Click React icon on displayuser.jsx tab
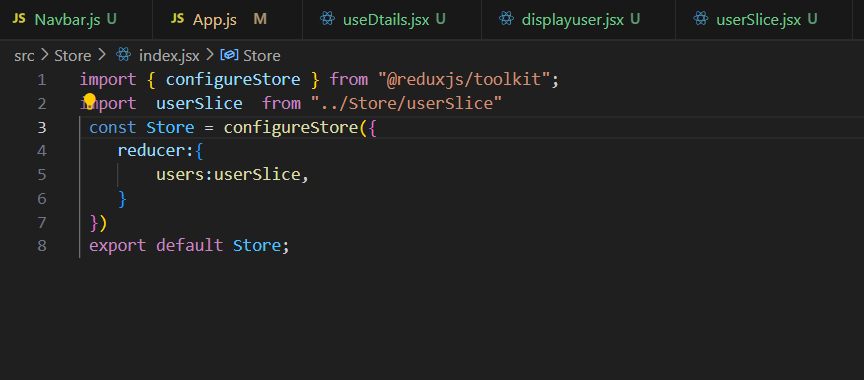 [x=506, y=19]
